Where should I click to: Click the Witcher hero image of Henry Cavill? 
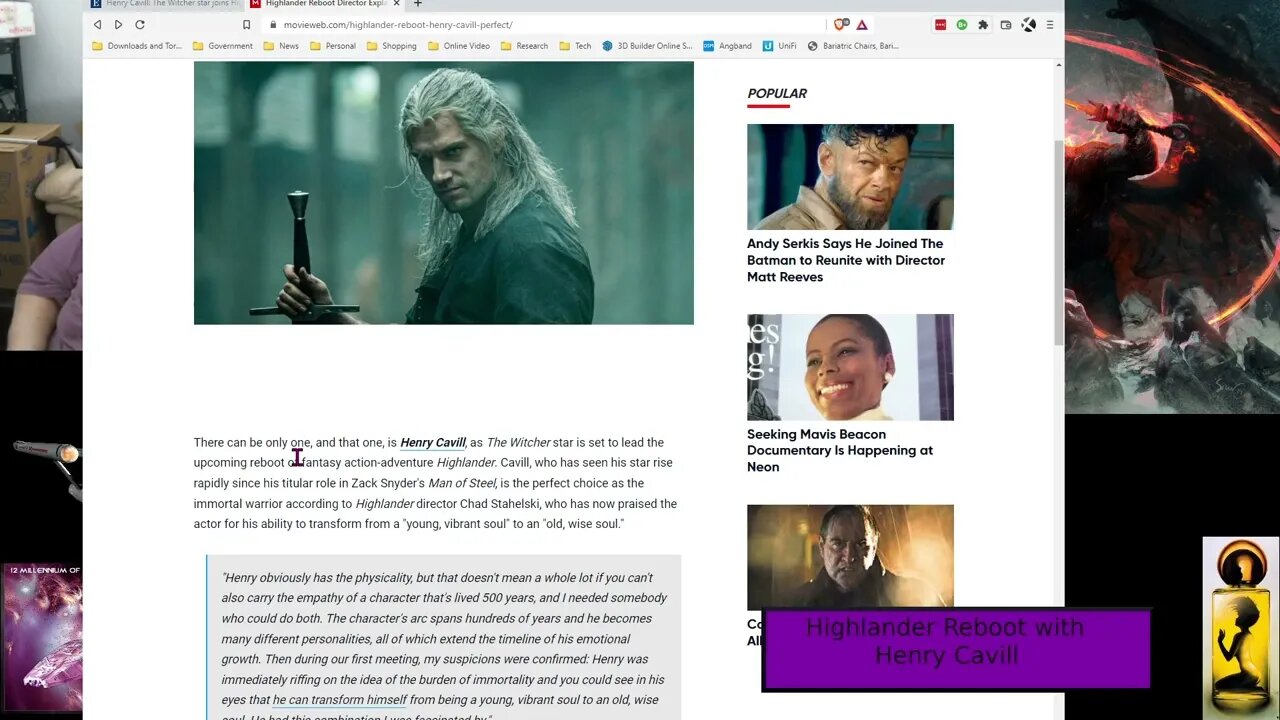444,193
